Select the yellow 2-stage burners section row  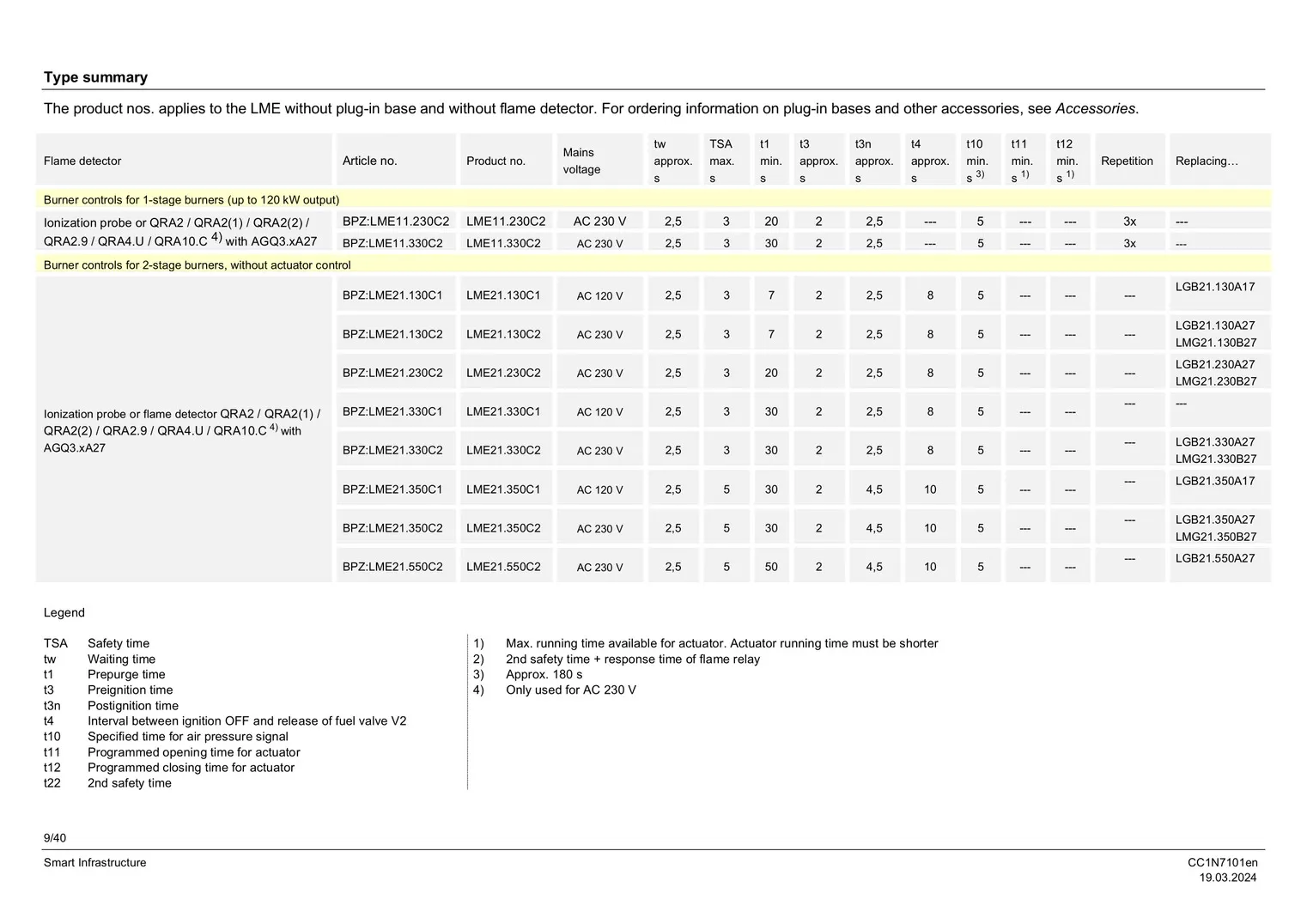click(x=197, y=265)
